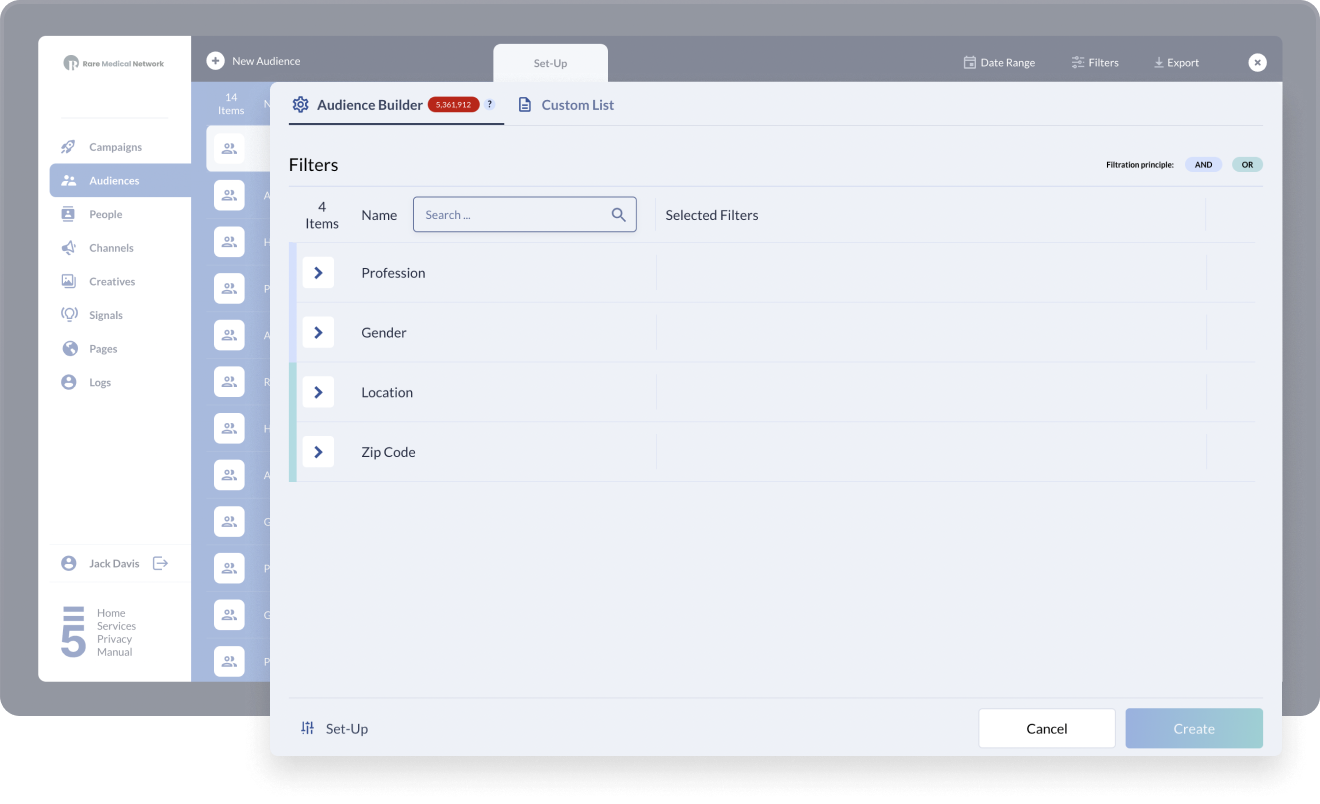This screenshot has width=1320, height=804.
Task: Click the filter name search field
Action: pos(512,215)
